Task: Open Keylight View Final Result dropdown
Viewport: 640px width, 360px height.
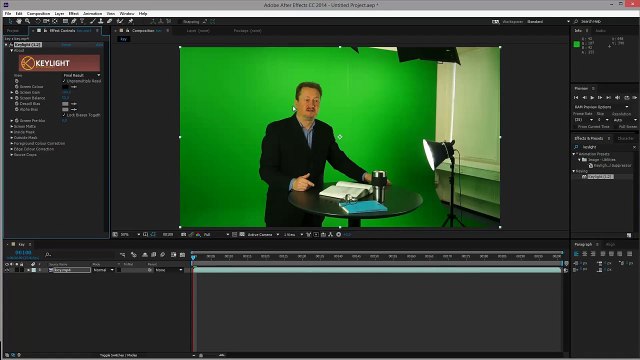Action: pos(82,75)
